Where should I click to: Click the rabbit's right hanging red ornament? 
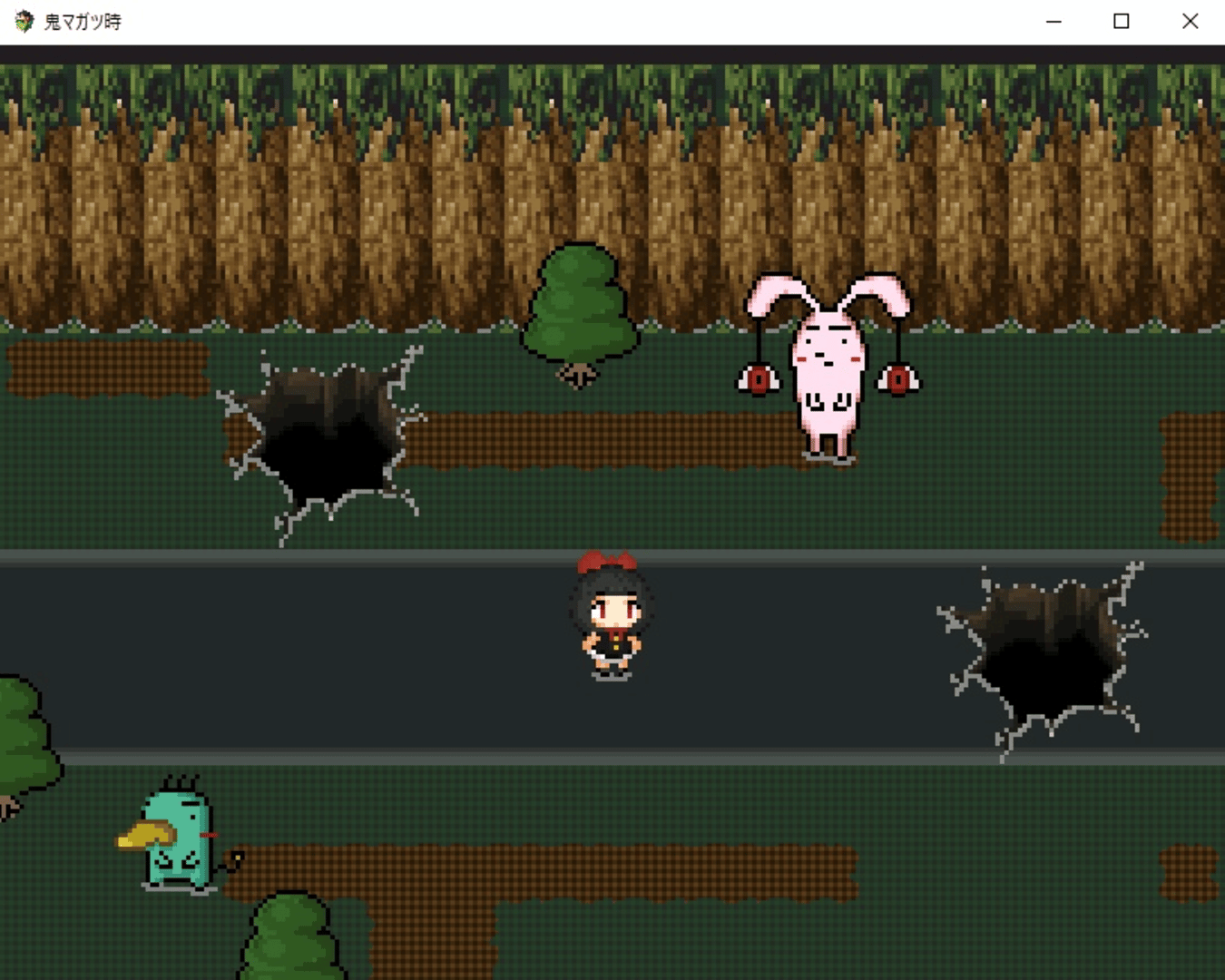pyautogui.click(x=897, y=378)
